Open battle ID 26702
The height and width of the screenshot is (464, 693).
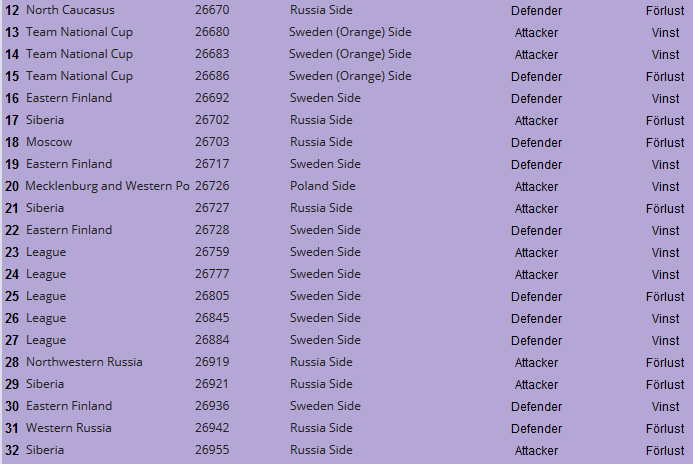point(212,120)
